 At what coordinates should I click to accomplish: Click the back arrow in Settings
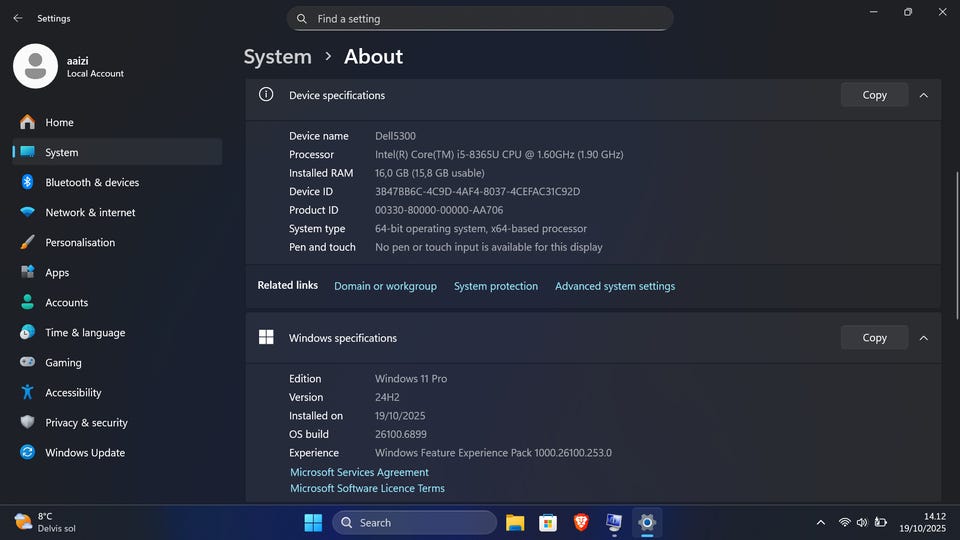tap(17, 18)
